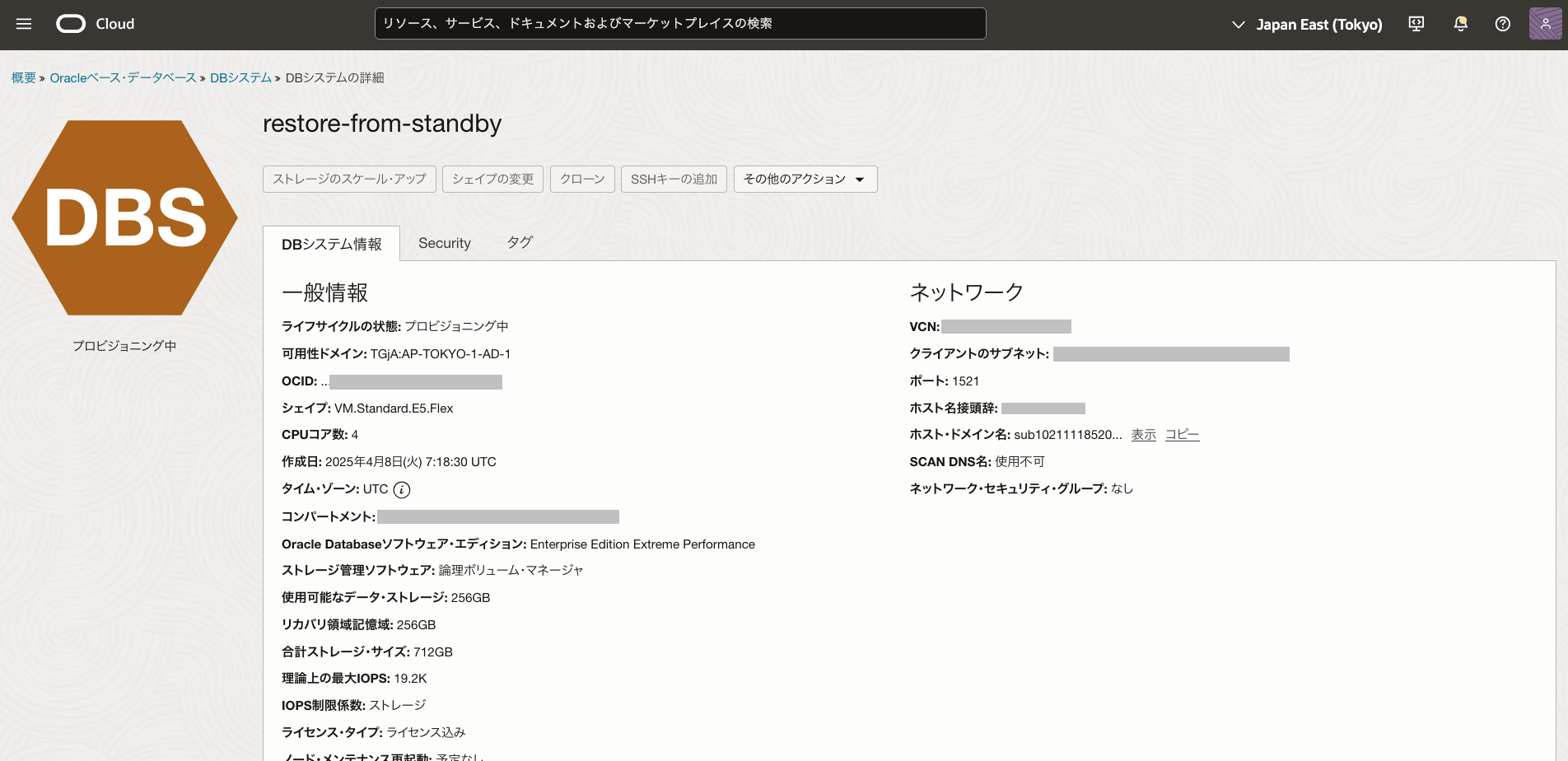The height and width of the screenshot is (761, 1568).
Task: Click the シェイプの変更 button
Action: tap(492, 180)
